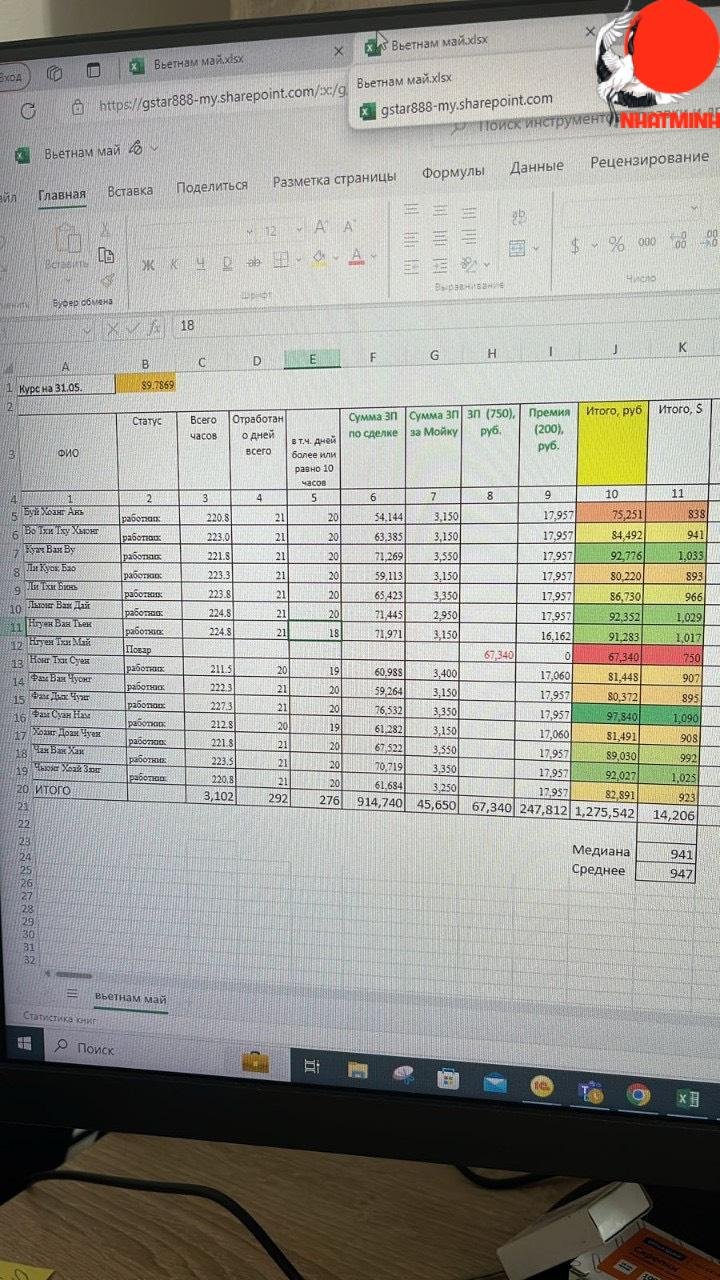Open the Вставка ribbon tab
Image resolution: width=720 pixels, height=1280 pixels.
(130, 190)
